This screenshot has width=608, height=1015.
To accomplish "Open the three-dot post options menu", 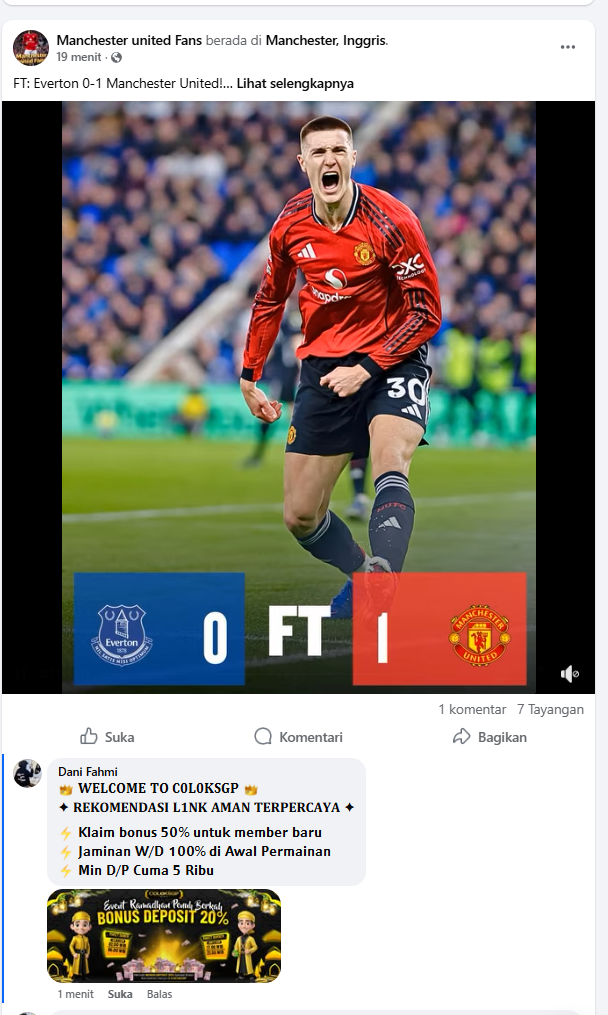I will coord(568,47).
